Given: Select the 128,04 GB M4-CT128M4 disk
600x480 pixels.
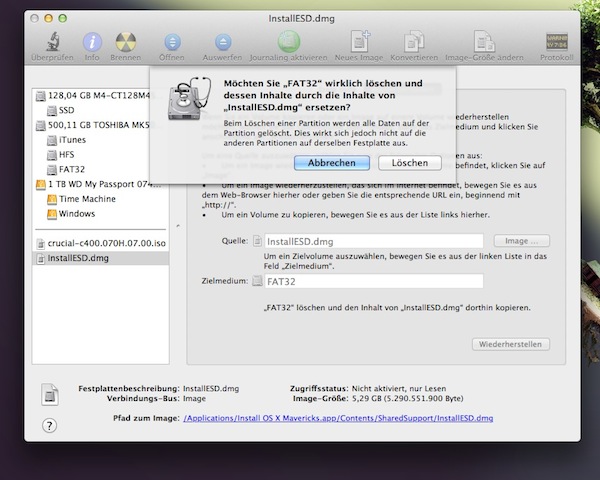Looking at the screenshot, I should coord(99,95).
